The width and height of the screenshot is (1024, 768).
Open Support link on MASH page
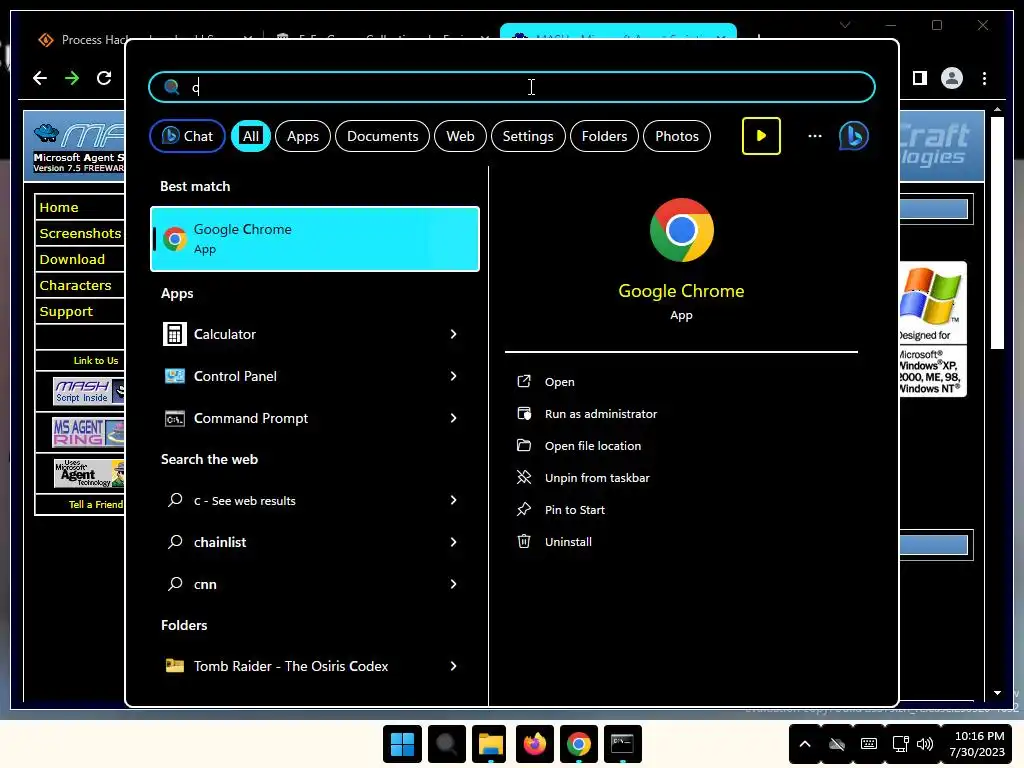click(66, 312)
